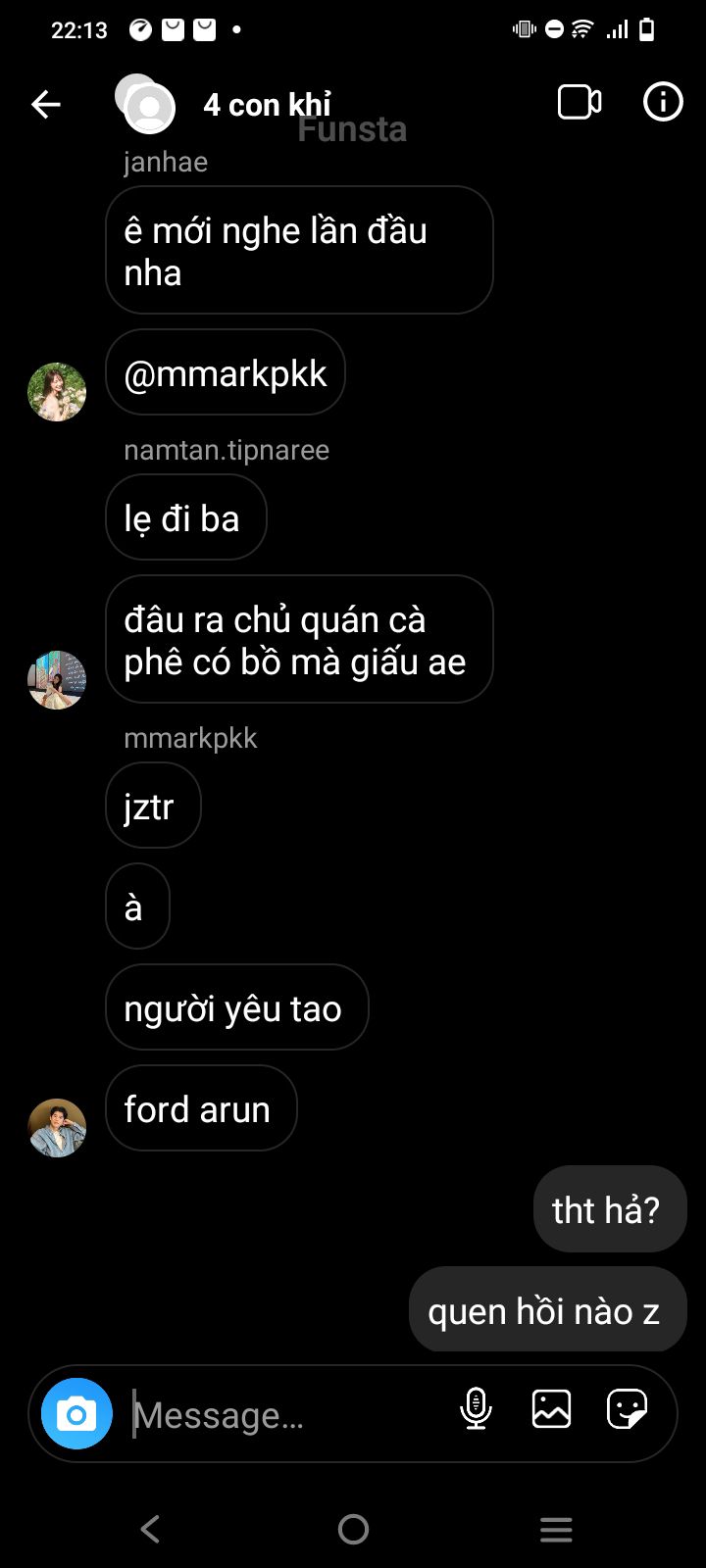View the janhae sender profile picture
Viewport: 706px width, 1568px height.
[x=57, y=392]
